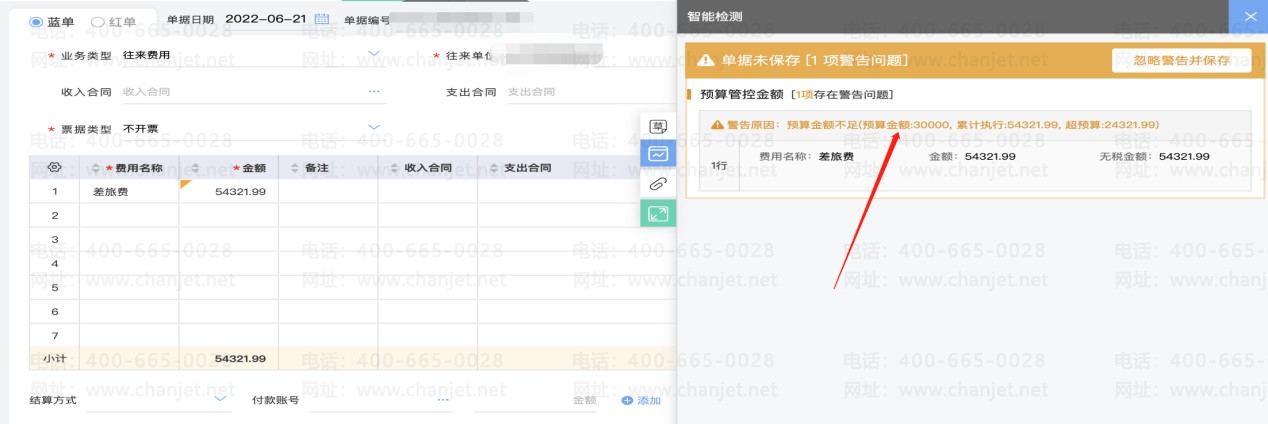Select row number 7 in the table

pyautogui.click(x=55, y=335)
